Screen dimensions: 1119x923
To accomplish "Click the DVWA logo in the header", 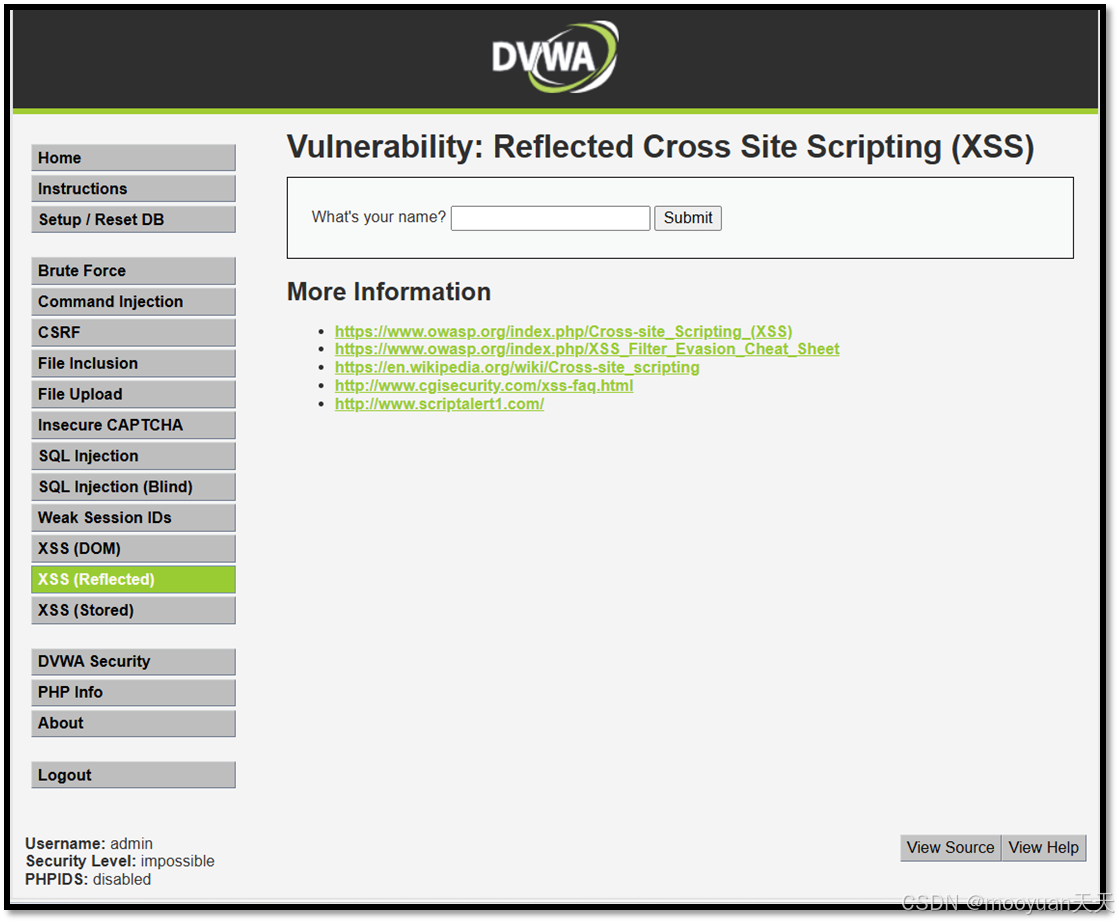I will [555, 56].
